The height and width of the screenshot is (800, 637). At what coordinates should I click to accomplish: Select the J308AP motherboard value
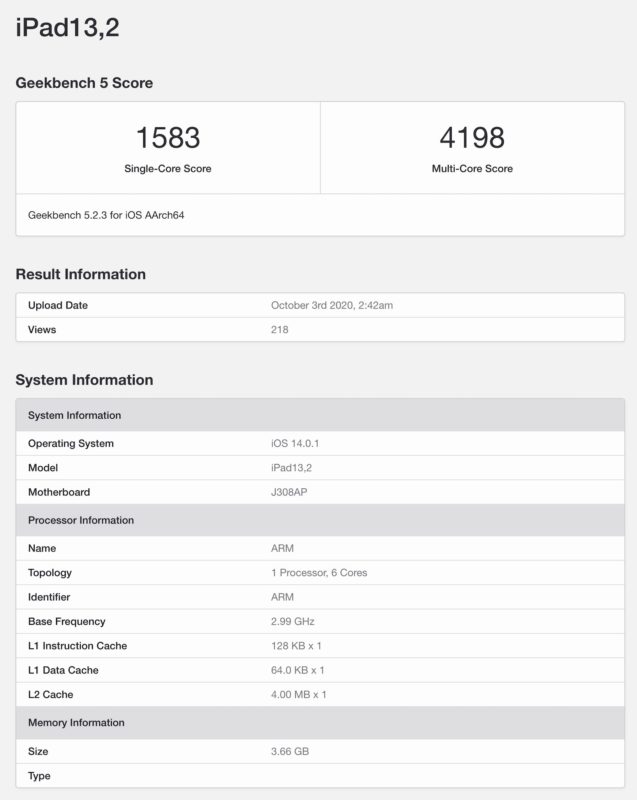click(x=289, y=492)
